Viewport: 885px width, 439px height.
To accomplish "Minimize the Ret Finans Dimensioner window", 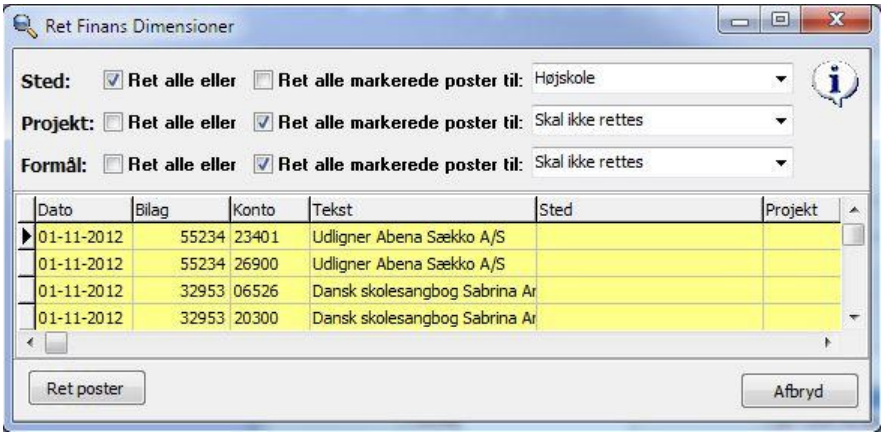I will [739, 21].
